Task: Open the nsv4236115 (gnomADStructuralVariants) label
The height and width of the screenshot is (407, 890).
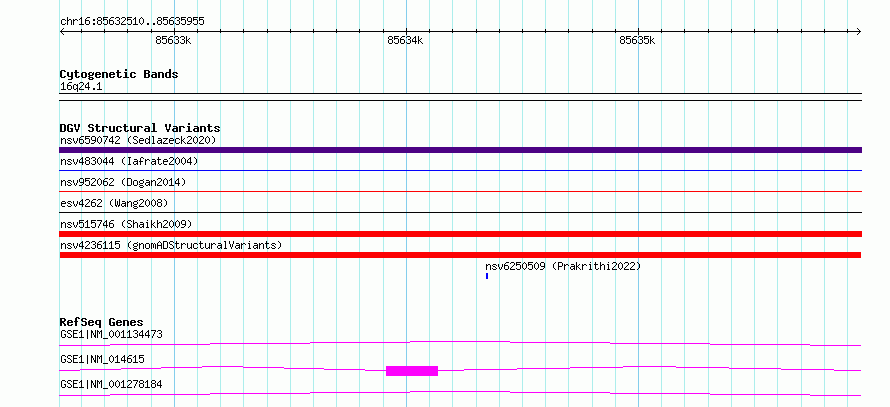Action: pos(171,245)
